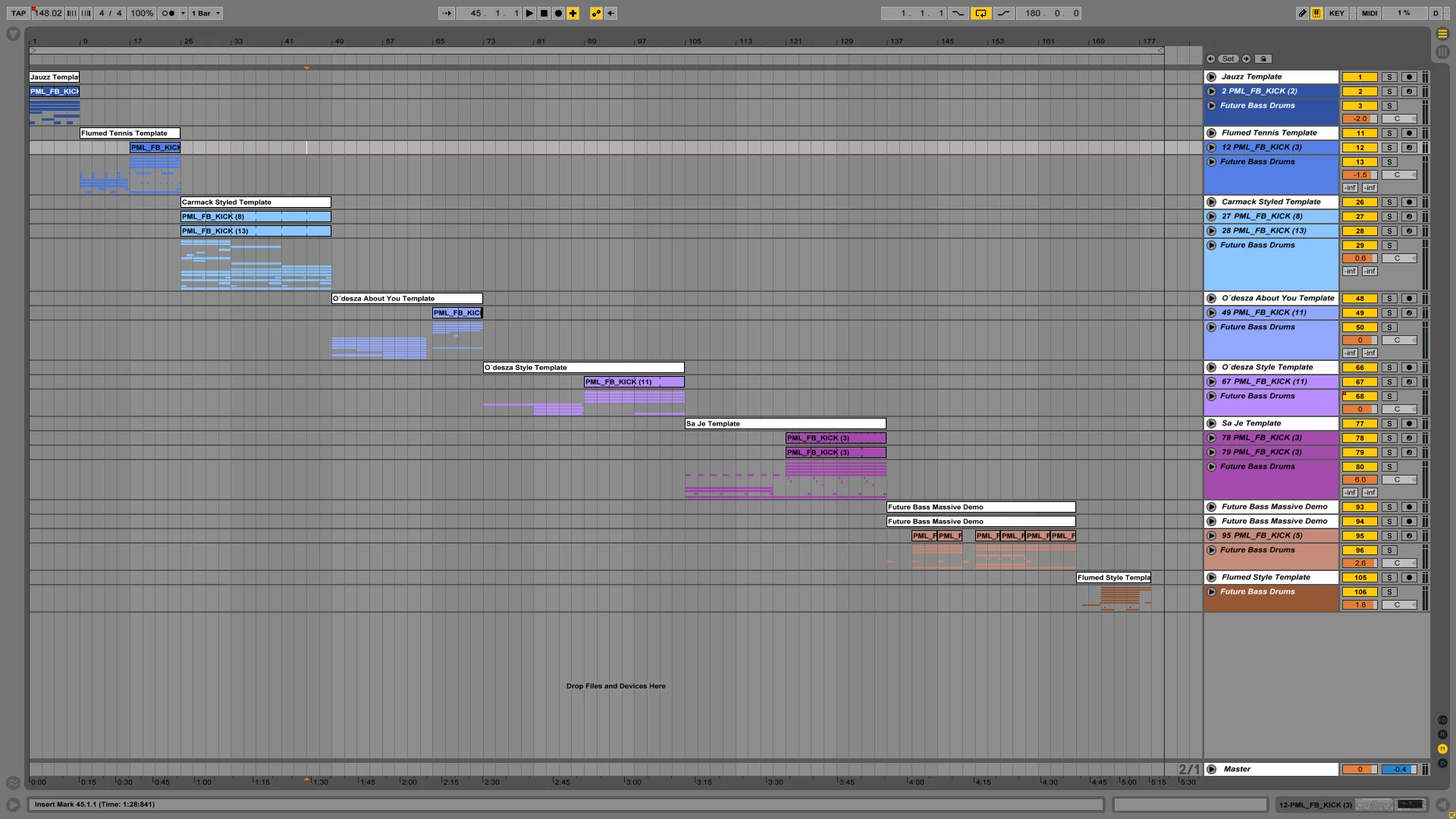Show the I·O section toggle
This screenshot has width=1456, height=819.
pos(1442,720)
